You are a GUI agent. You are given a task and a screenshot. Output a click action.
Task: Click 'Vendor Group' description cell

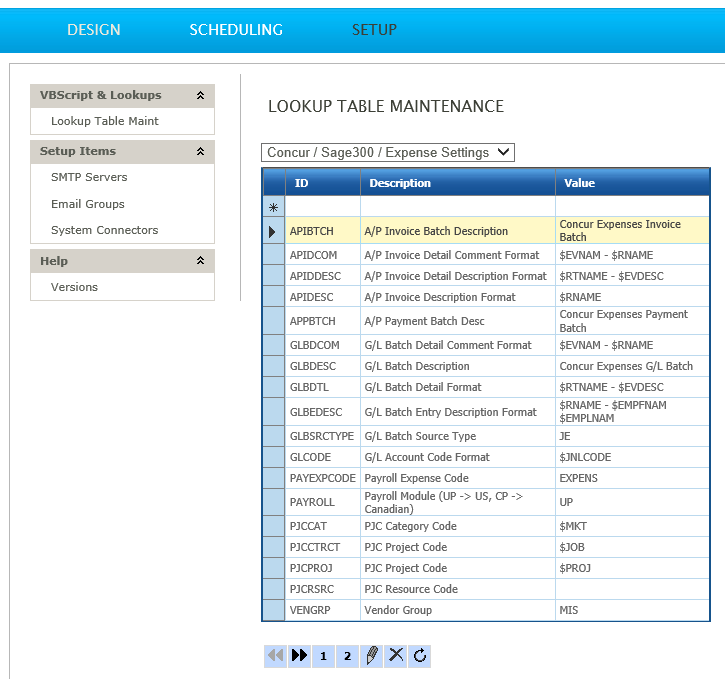pos(458,610)
